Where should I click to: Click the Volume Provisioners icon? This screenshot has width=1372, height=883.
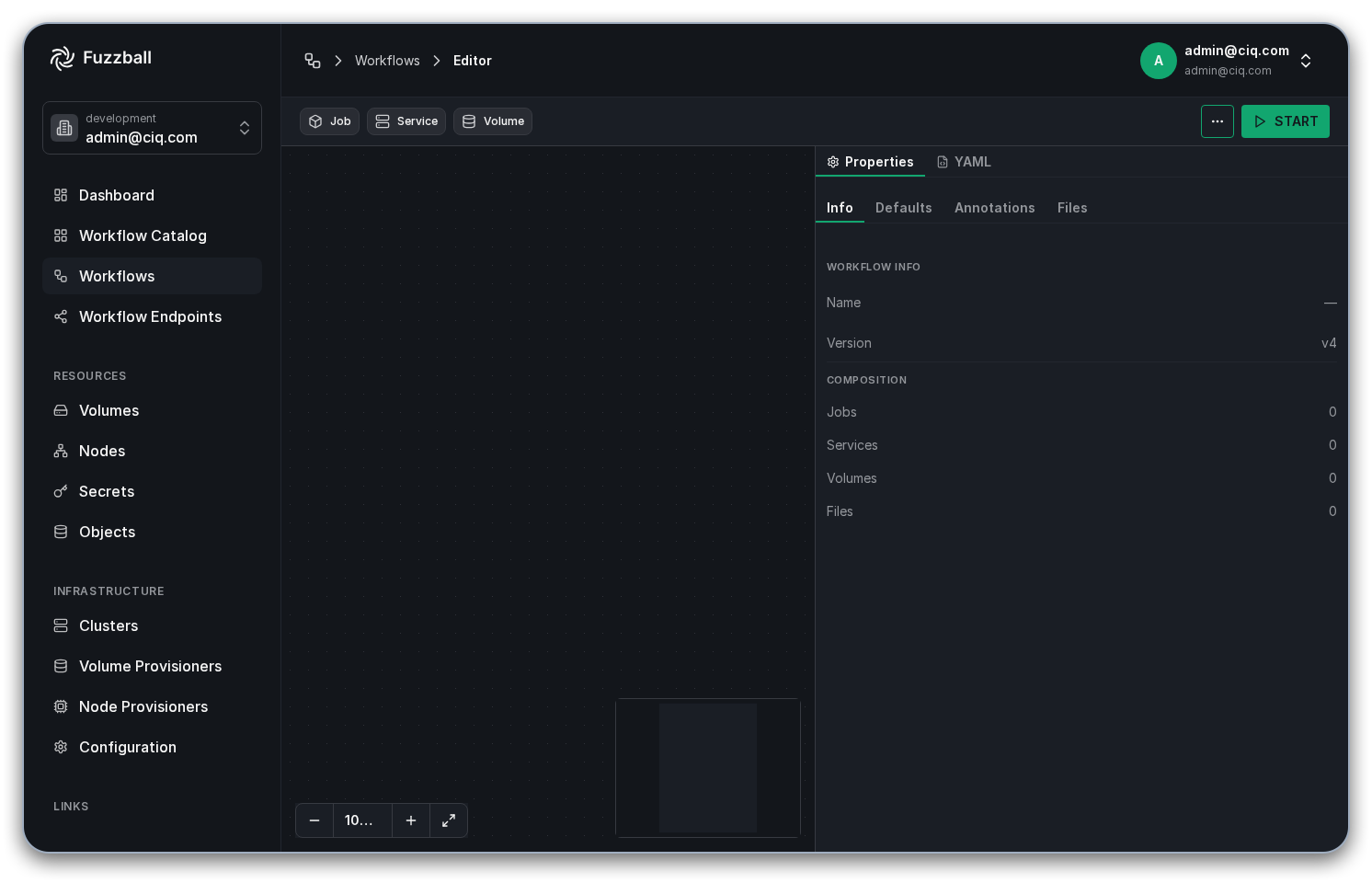(x=61, y=666)
